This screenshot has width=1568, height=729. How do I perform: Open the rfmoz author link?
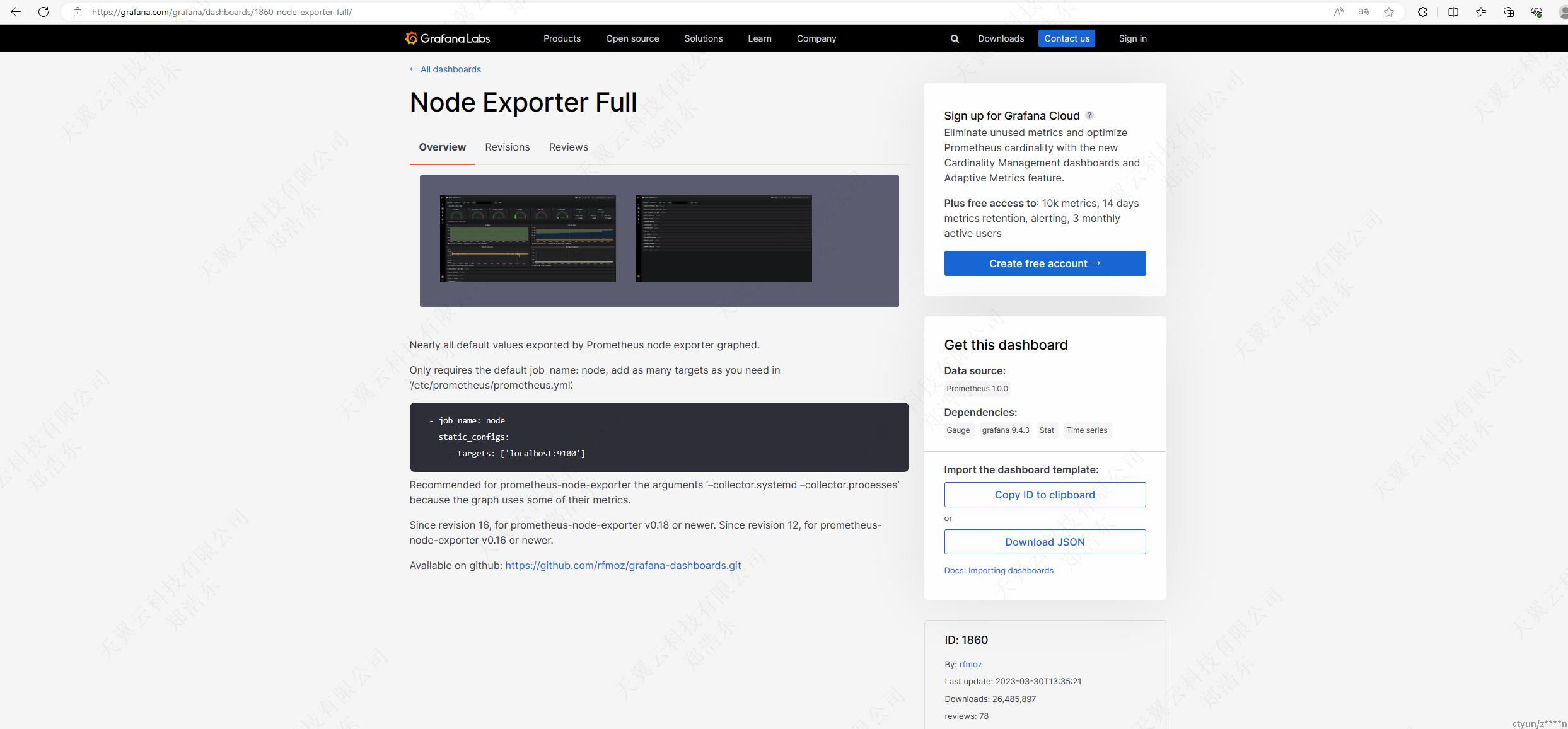pos(970,664)
